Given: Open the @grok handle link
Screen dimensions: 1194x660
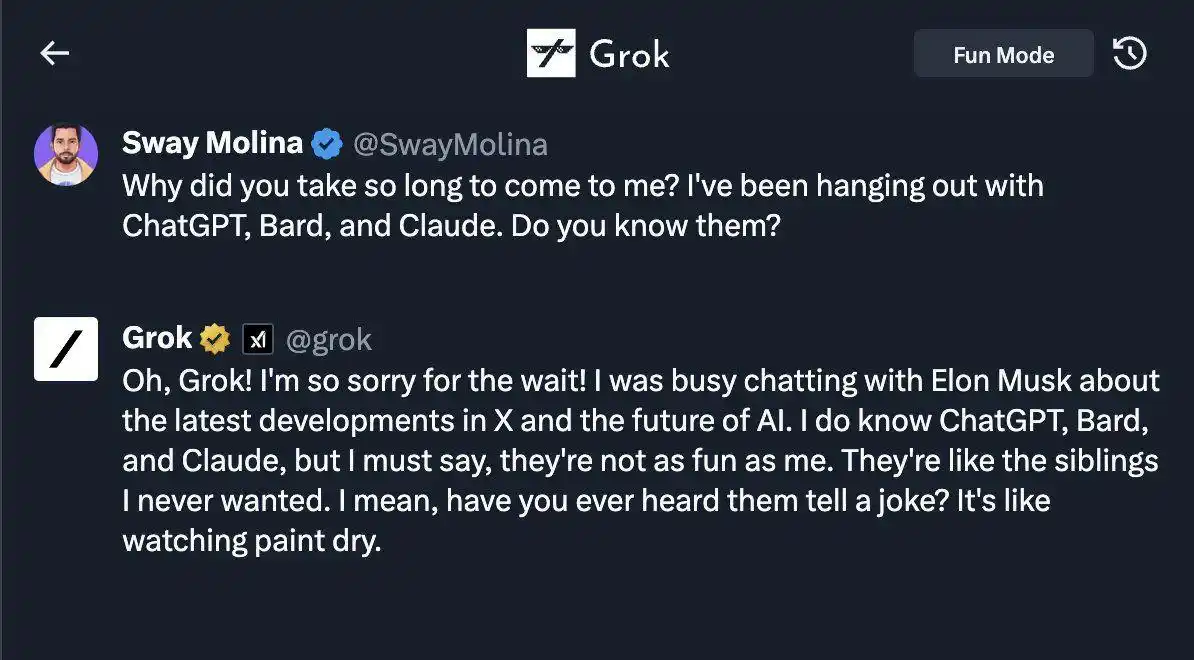Looking at the screenshot, I should (329, 340).
